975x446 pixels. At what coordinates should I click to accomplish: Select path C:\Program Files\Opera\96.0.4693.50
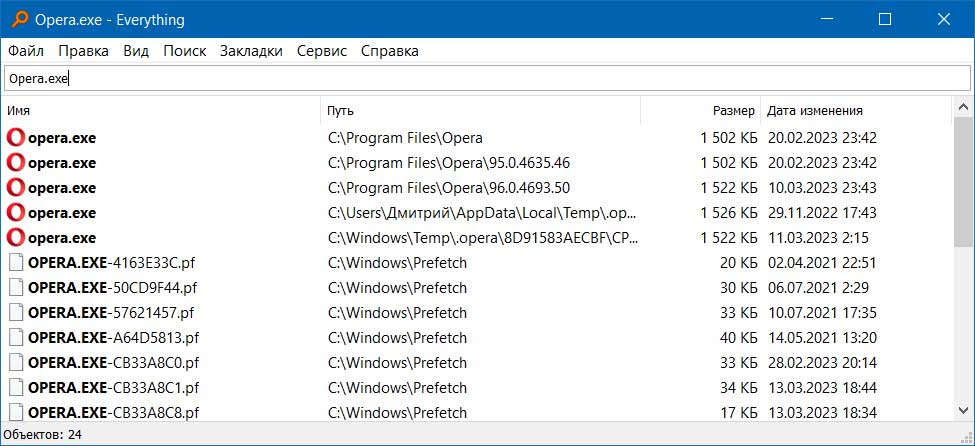(x=449, y=188)
